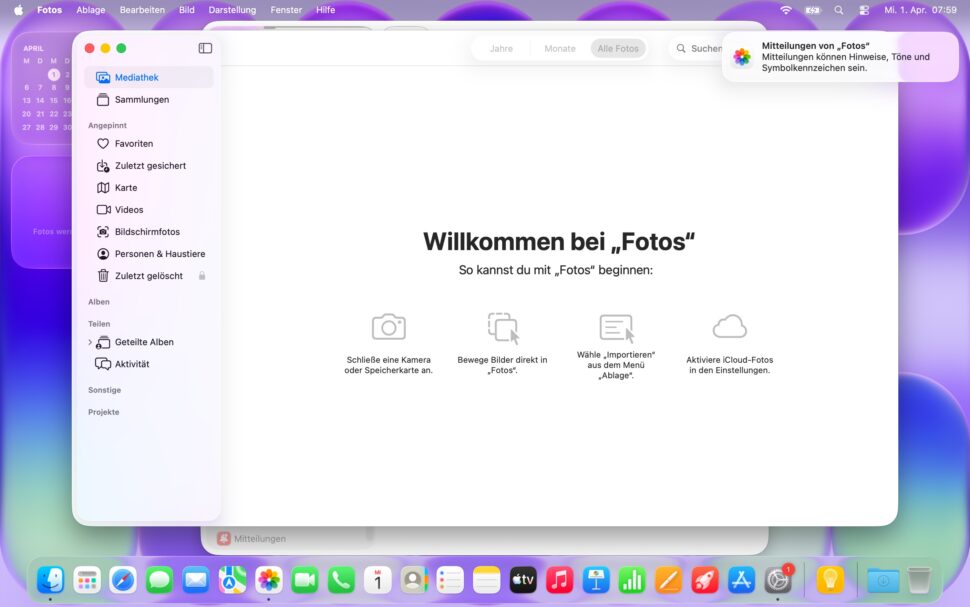Image resolution: width=970 pixels, height=607 pixels.
Task: Open the Zuletzt gelöscht trash section
Action: tap(147, 275)
